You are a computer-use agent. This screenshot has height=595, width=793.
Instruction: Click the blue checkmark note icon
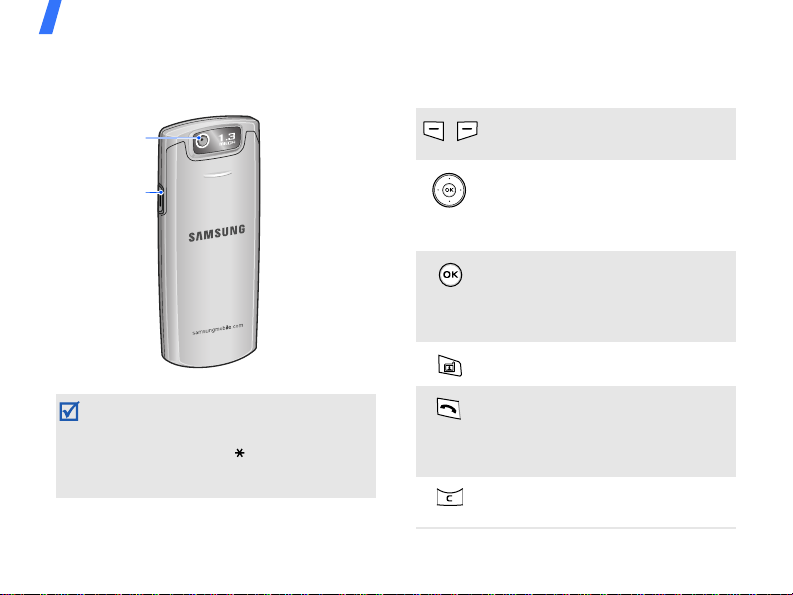(69, 411)
